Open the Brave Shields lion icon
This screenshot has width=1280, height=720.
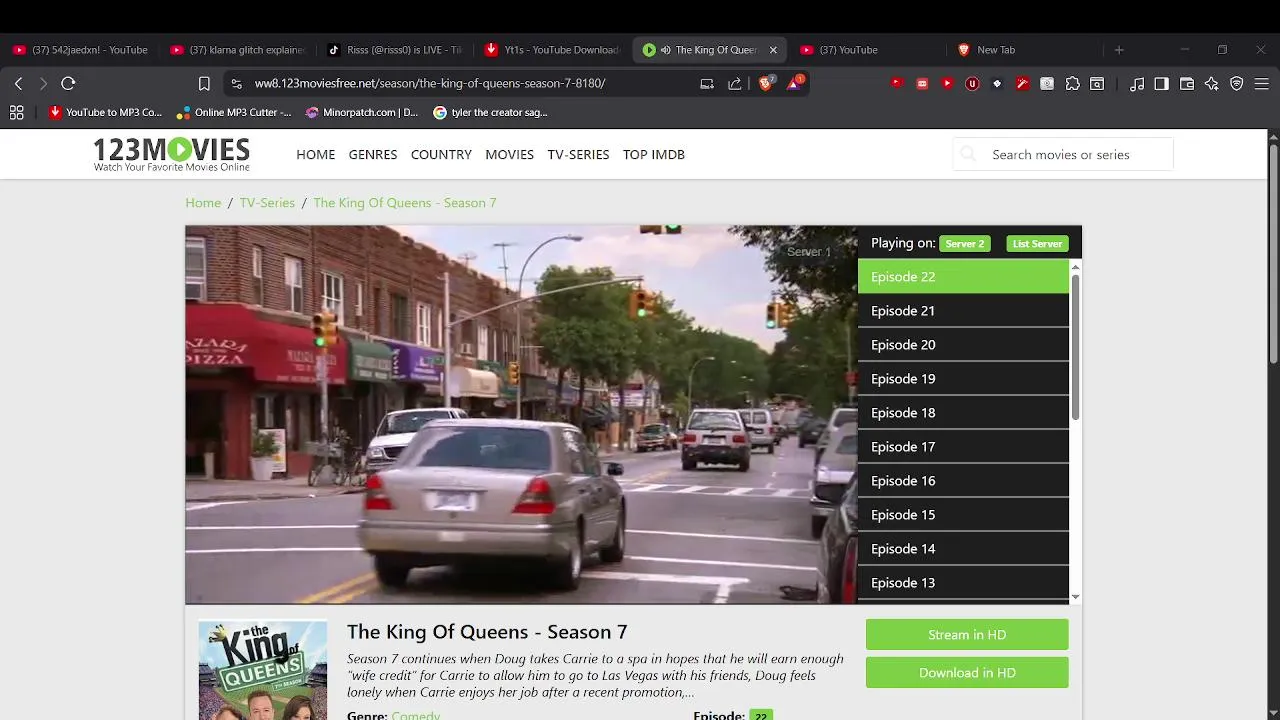click(766, 83)
